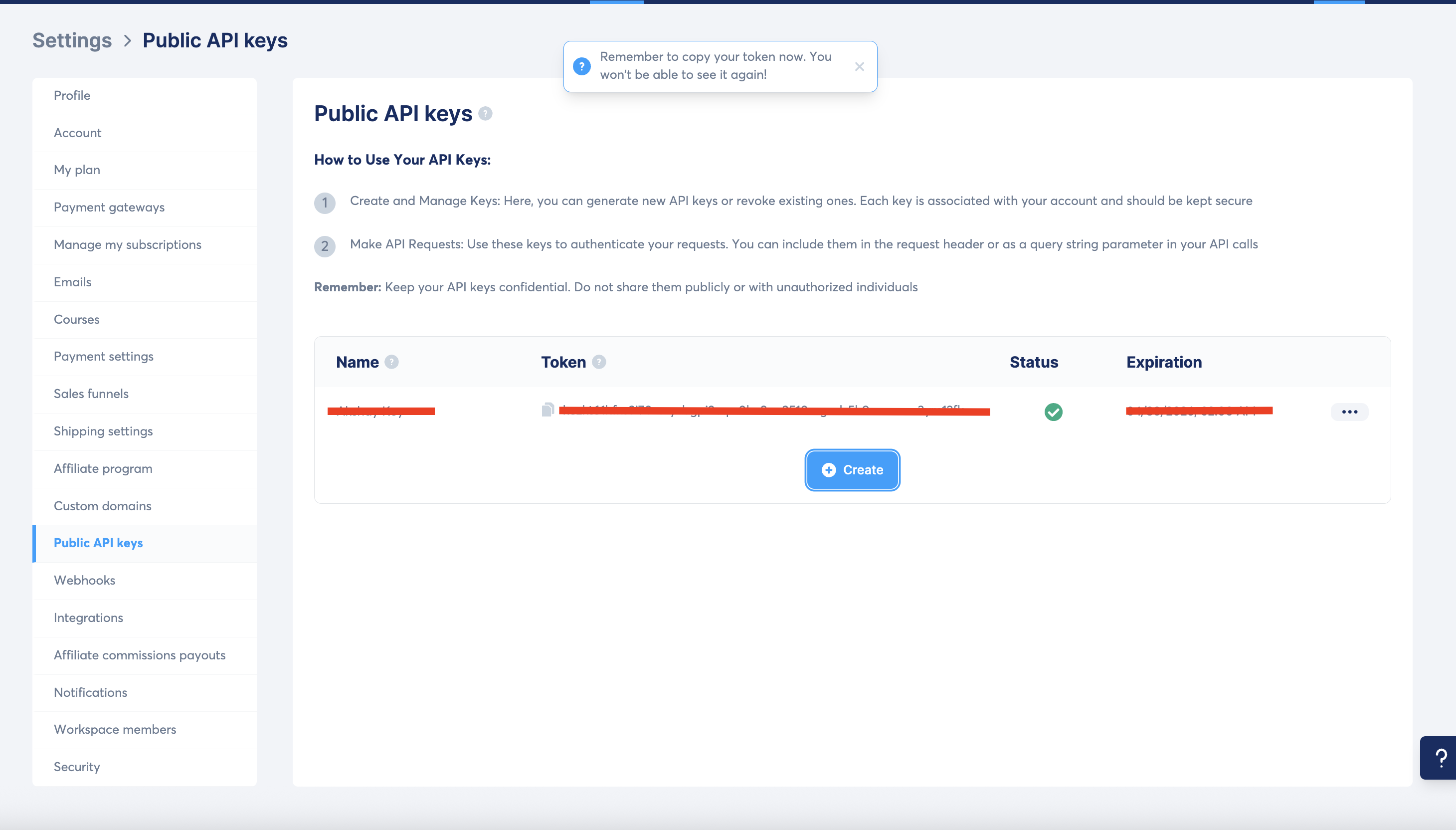Open the Integrations section
The height and width of the screenshot is (830, 1456).
(x=88, y=618)
